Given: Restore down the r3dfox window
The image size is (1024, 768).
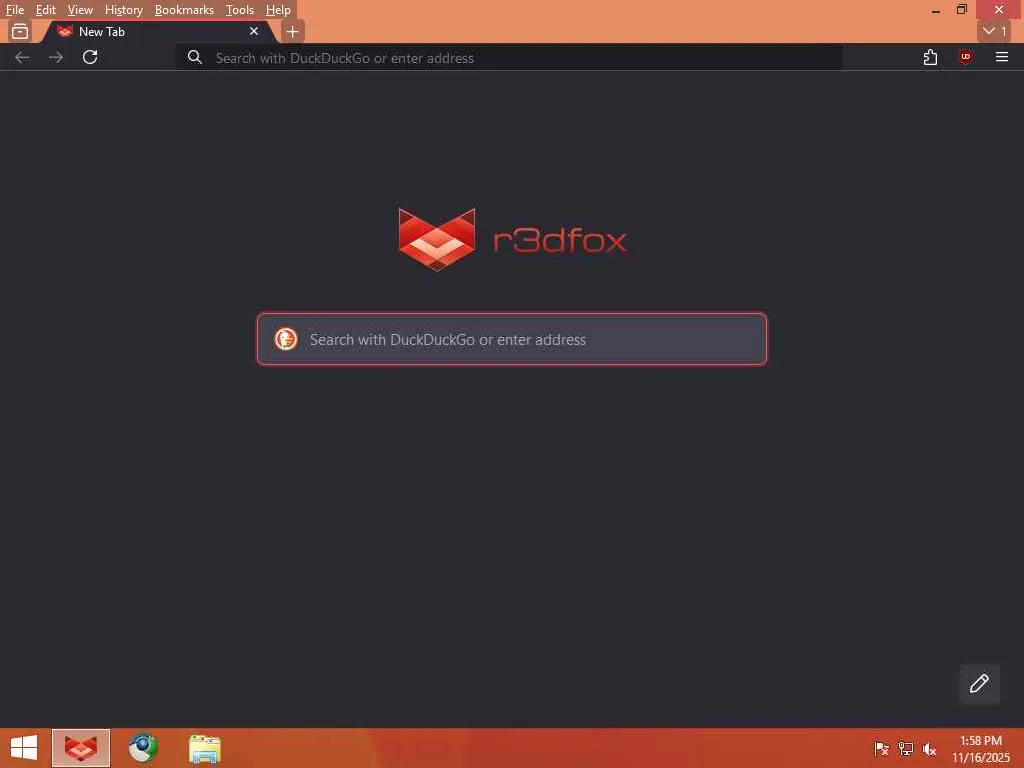Looking at the screenshot, I should [x=961, y=10].
